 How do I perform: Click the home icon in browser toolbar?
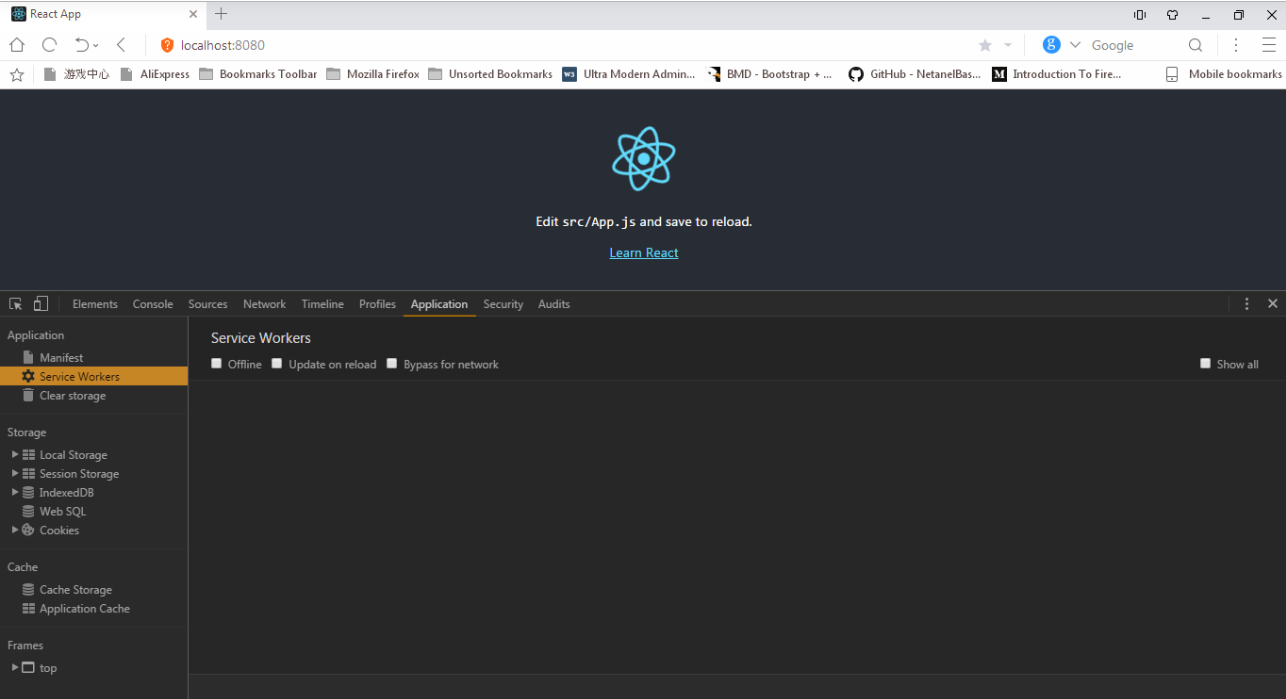pos(16,45)
